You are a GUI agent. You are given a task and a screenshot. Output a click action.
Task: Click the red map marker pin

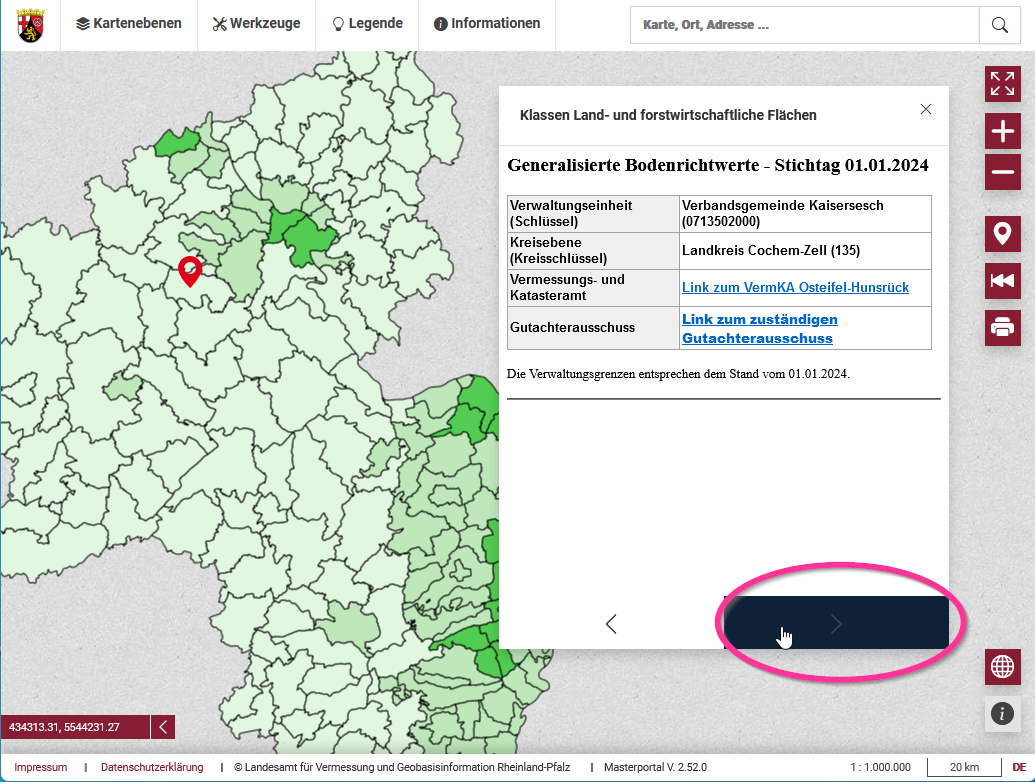(189, 270)
